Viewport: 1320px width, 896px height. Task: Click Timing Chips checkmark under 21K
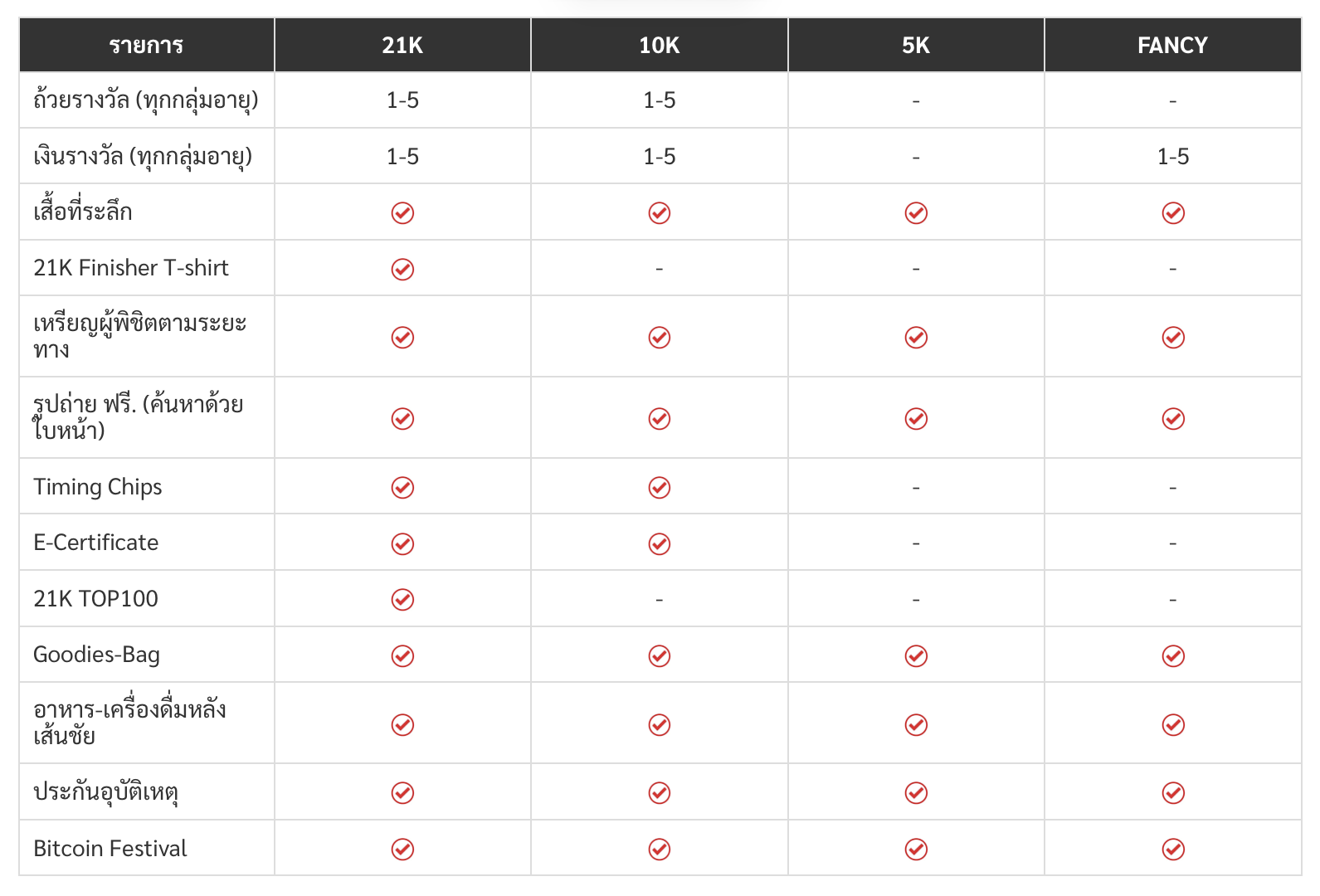click(402, 488)
